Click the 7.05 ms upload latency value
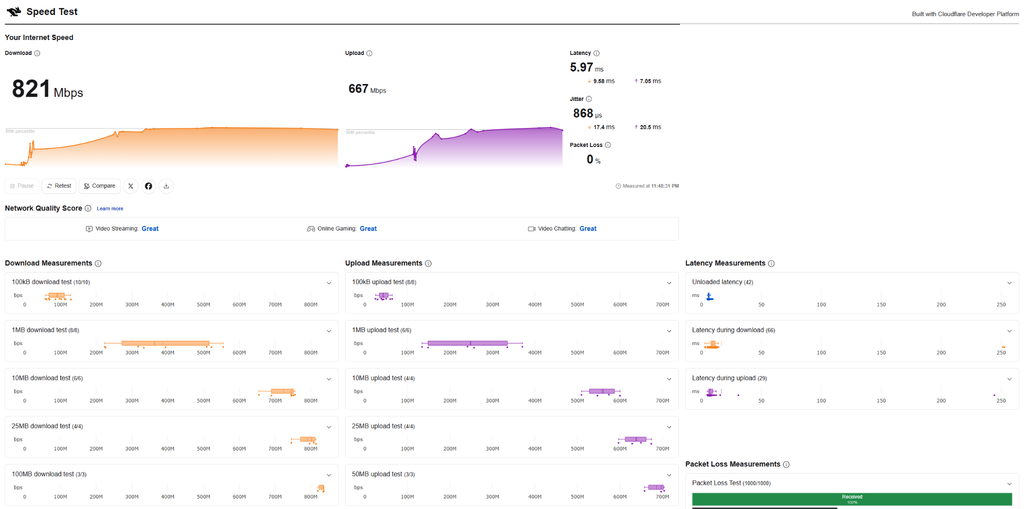The width and height of the screenshot is (1024, 509). 648,82
